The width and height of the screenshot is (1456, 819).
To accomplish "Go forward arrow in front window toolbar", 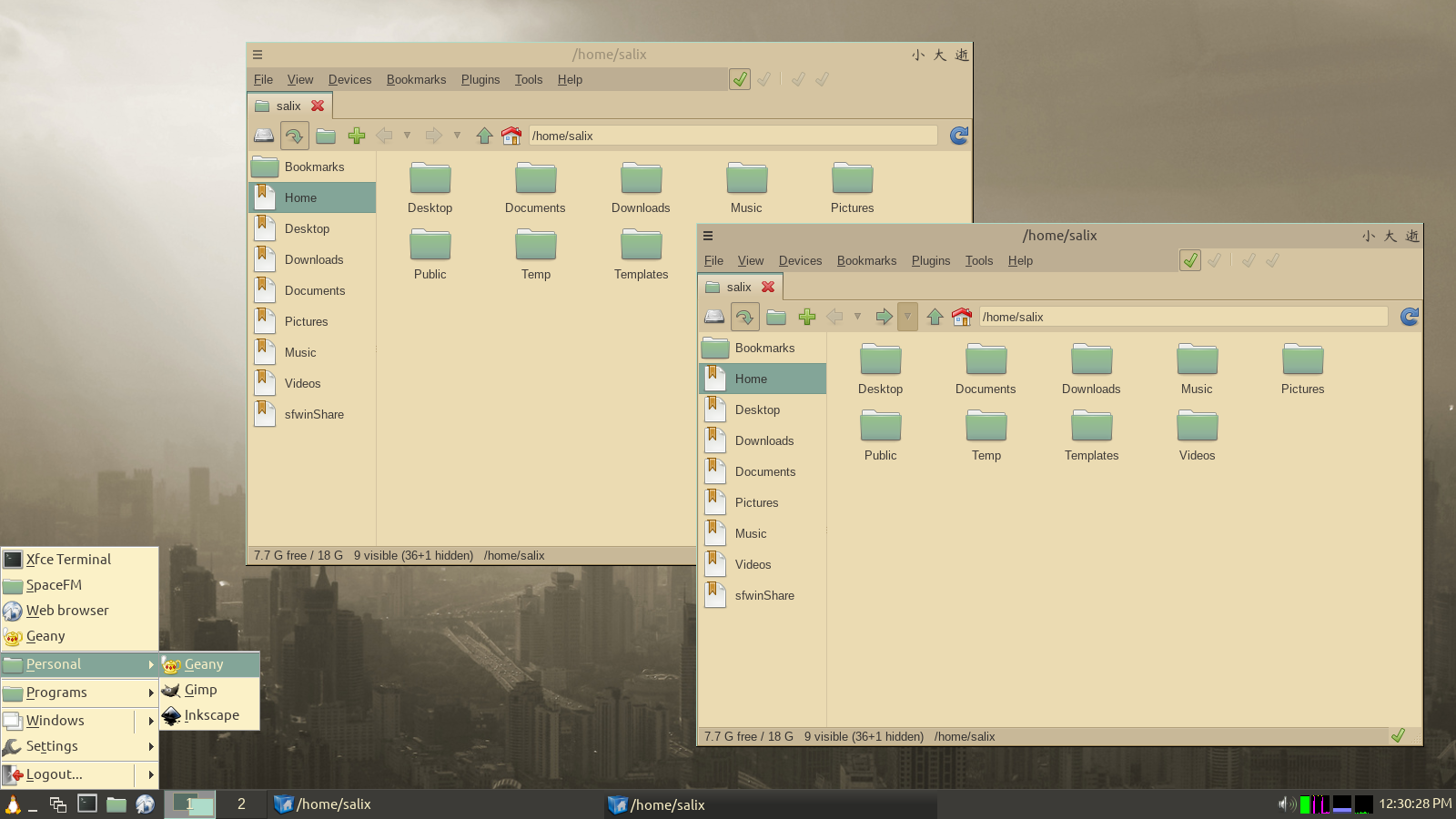I will (884, 317).
